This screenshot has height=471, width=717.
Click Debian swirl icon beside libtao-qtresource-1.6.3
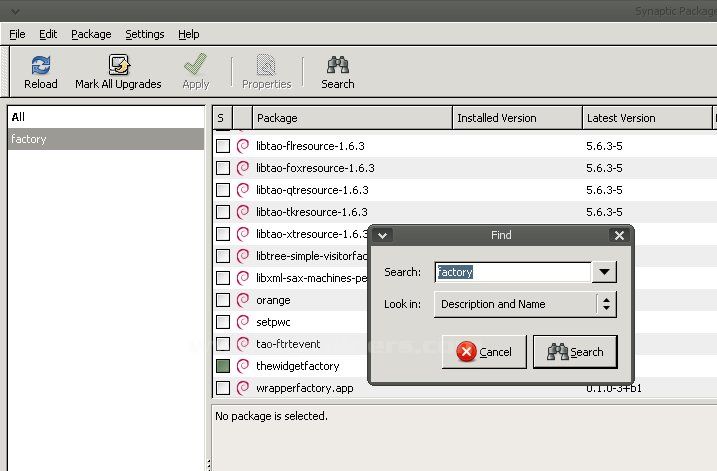tap(243, 190)
